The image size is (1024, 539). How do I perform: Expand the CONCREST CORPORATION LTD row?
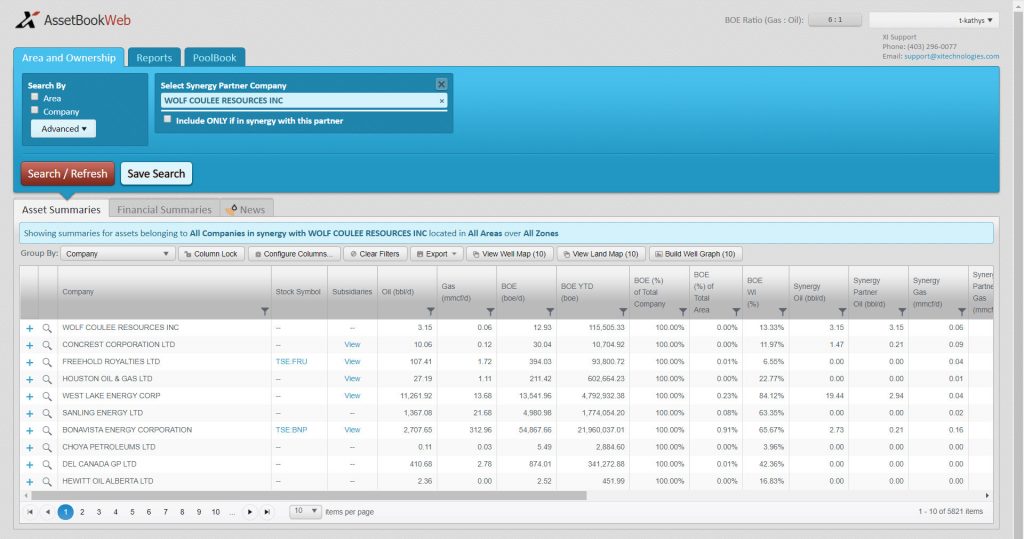(29, 345)
